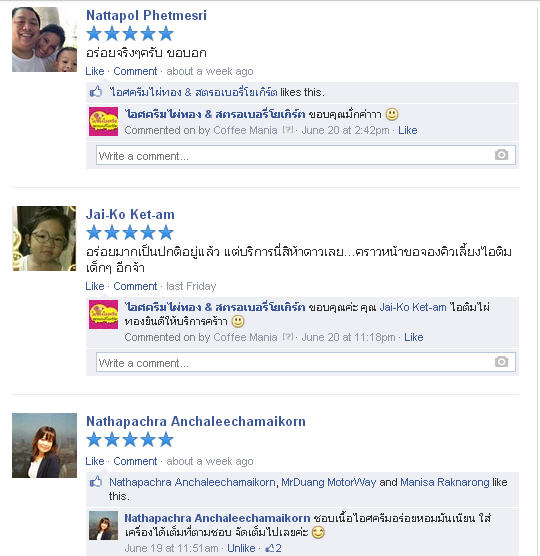540x556 pixels.
Task: Click the thumbs-up count showing 2
Action: coord(273,548)
